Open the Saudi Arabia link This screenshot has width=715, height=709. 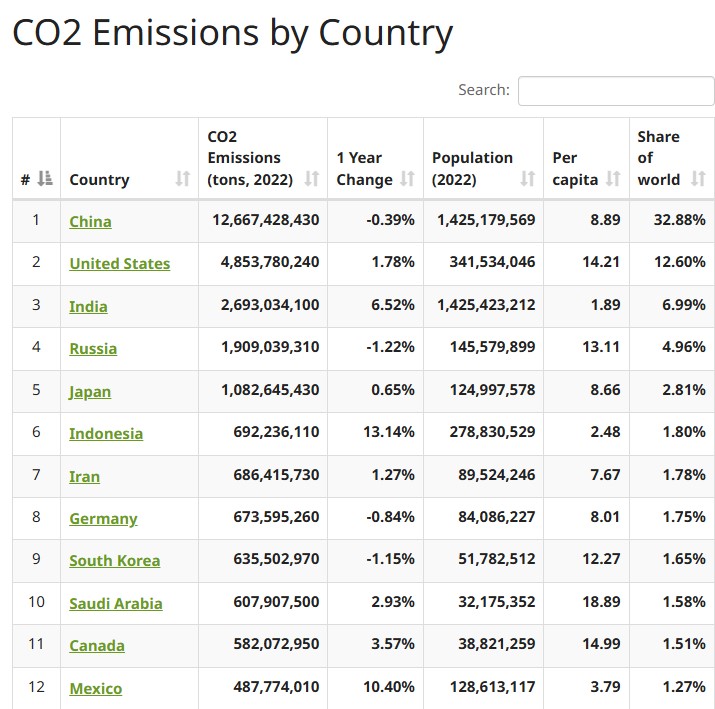click(116, 604)
